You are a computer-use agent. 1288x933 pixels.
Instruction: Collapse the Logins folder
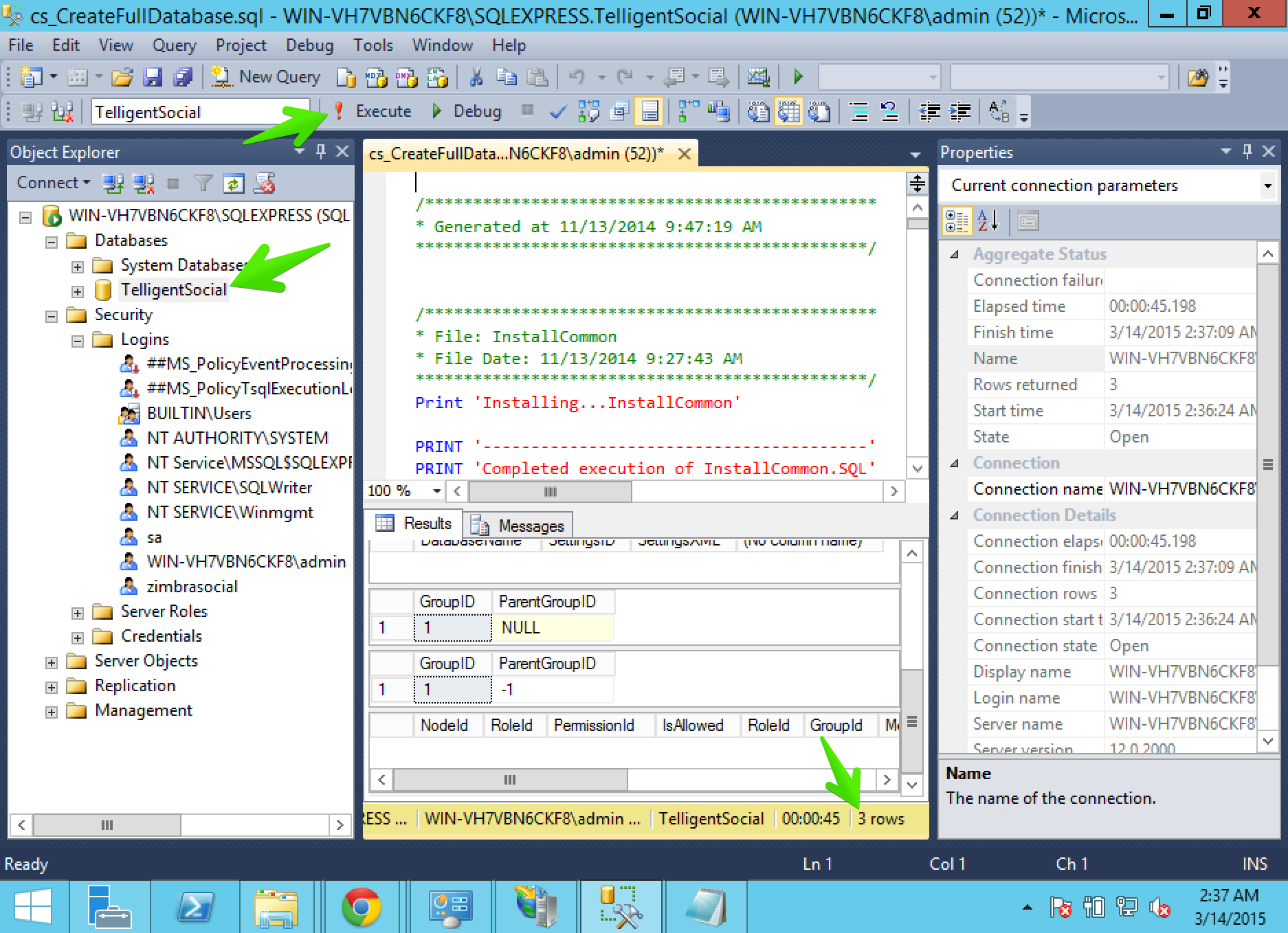click(77, 341)
